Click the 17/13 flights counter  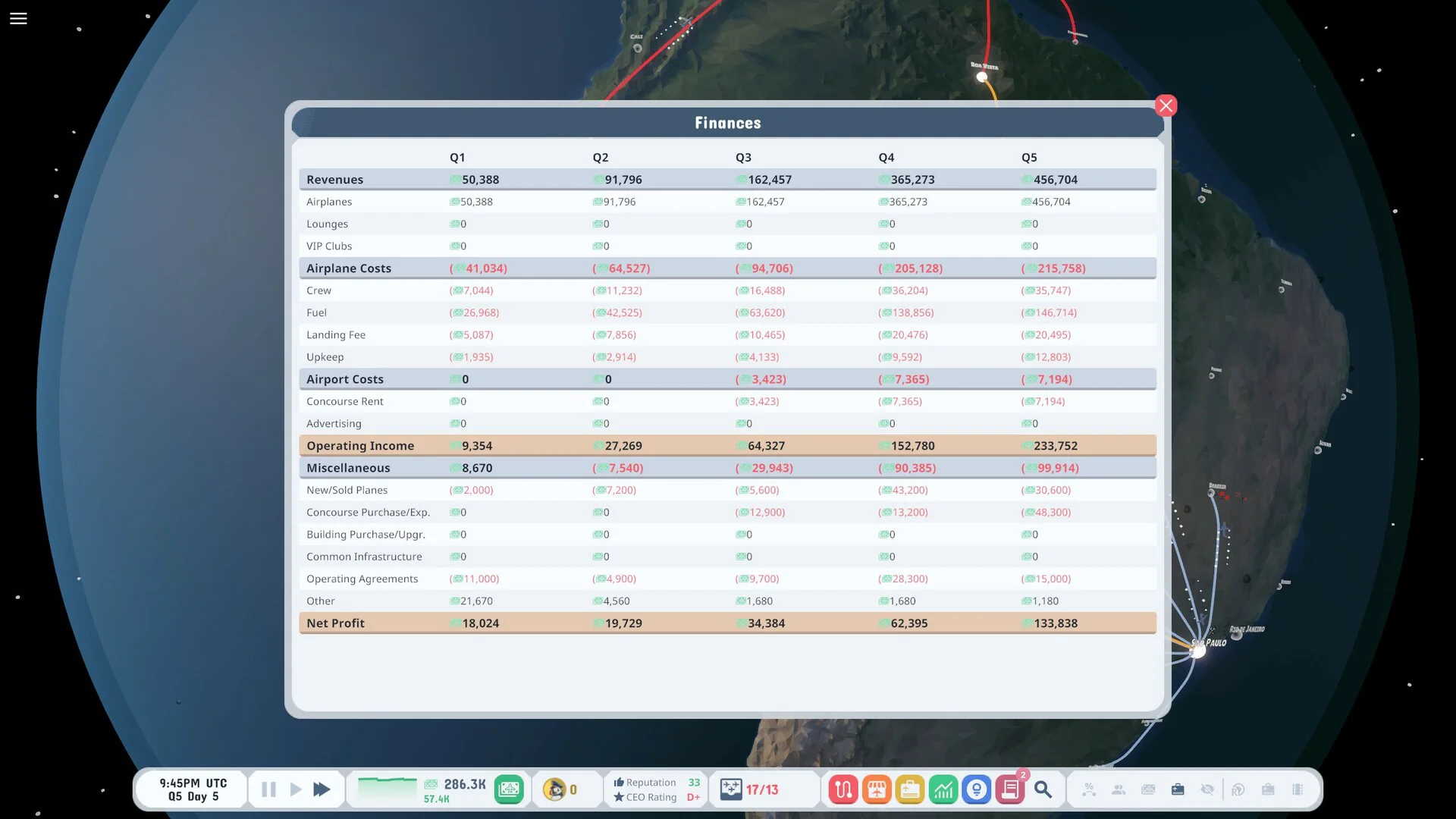coord(761,789)
